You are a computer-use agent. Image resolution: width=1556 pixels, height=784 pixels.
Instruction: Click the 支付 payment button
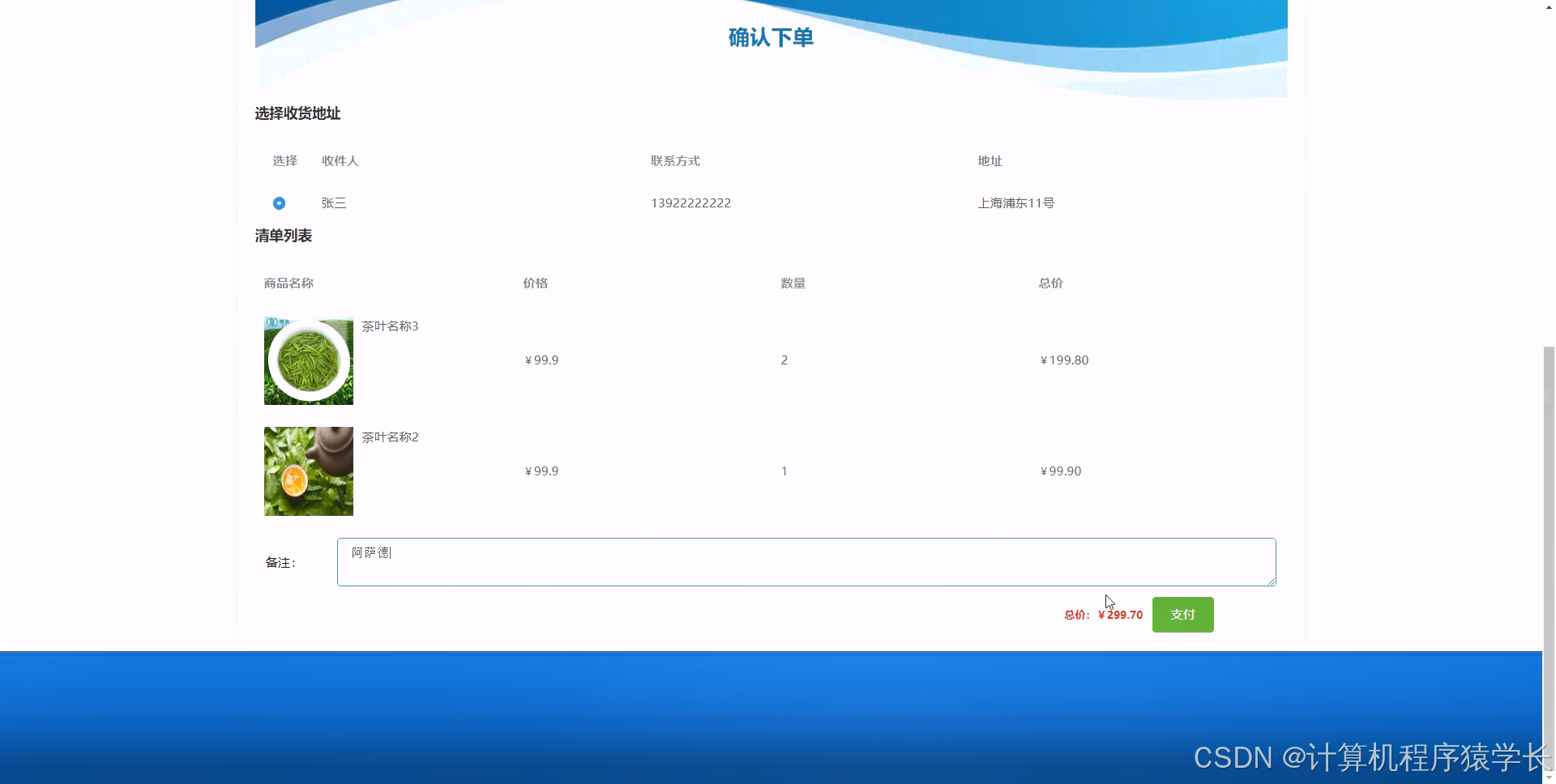point(1182,614)
